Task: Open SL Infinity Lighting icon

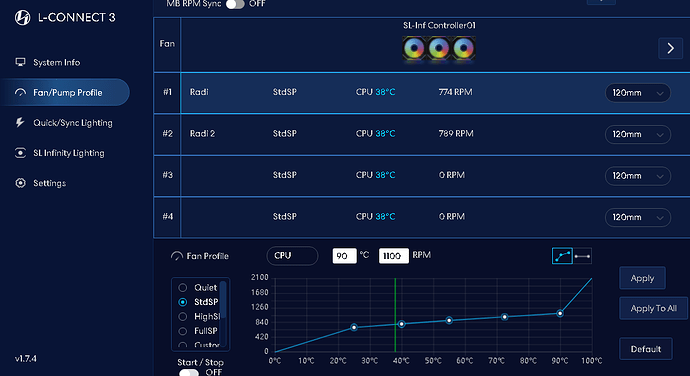Action: click(x=20, y=153)
